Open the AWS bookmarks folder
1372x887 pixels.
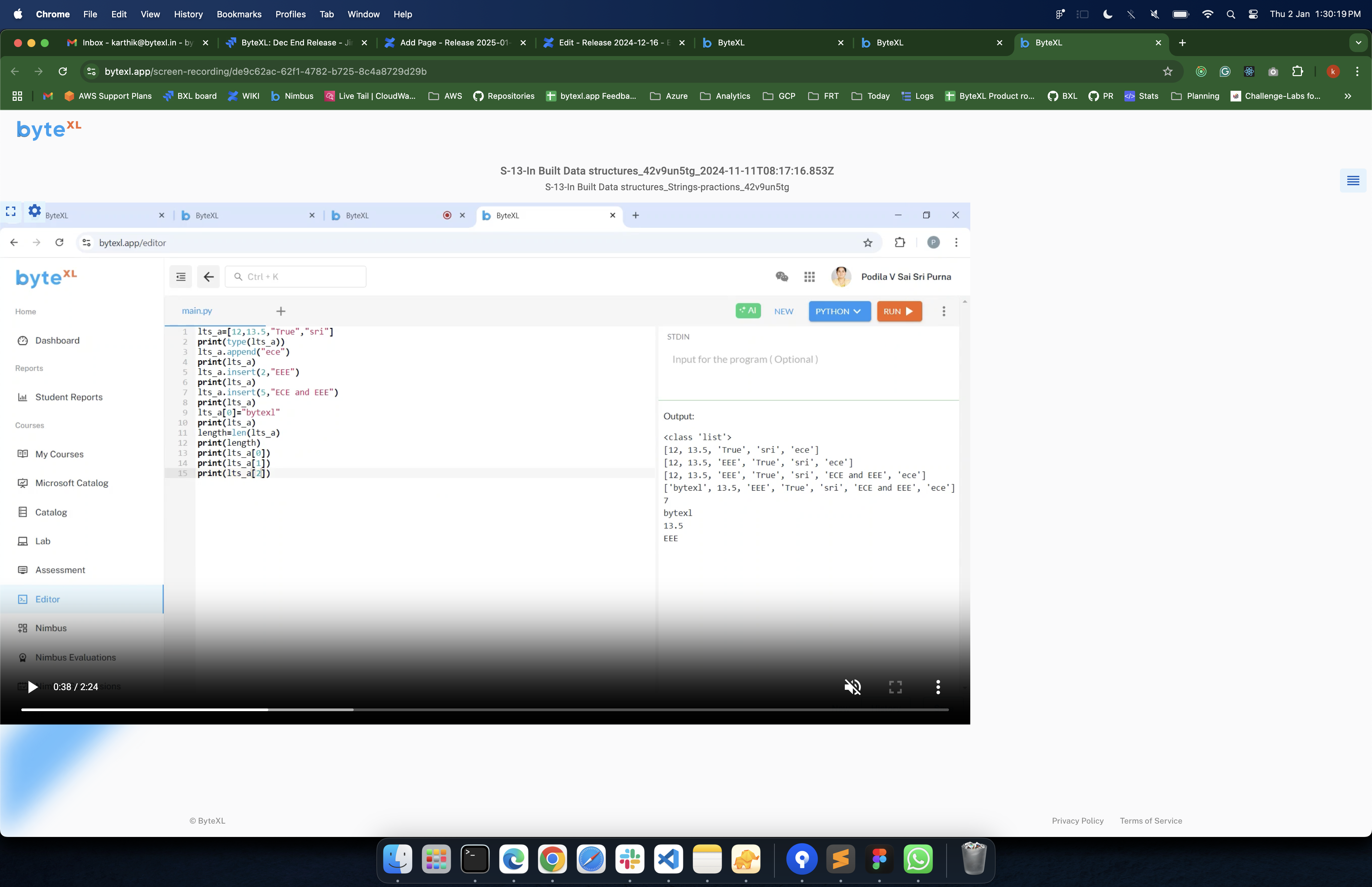pos(445,96)
